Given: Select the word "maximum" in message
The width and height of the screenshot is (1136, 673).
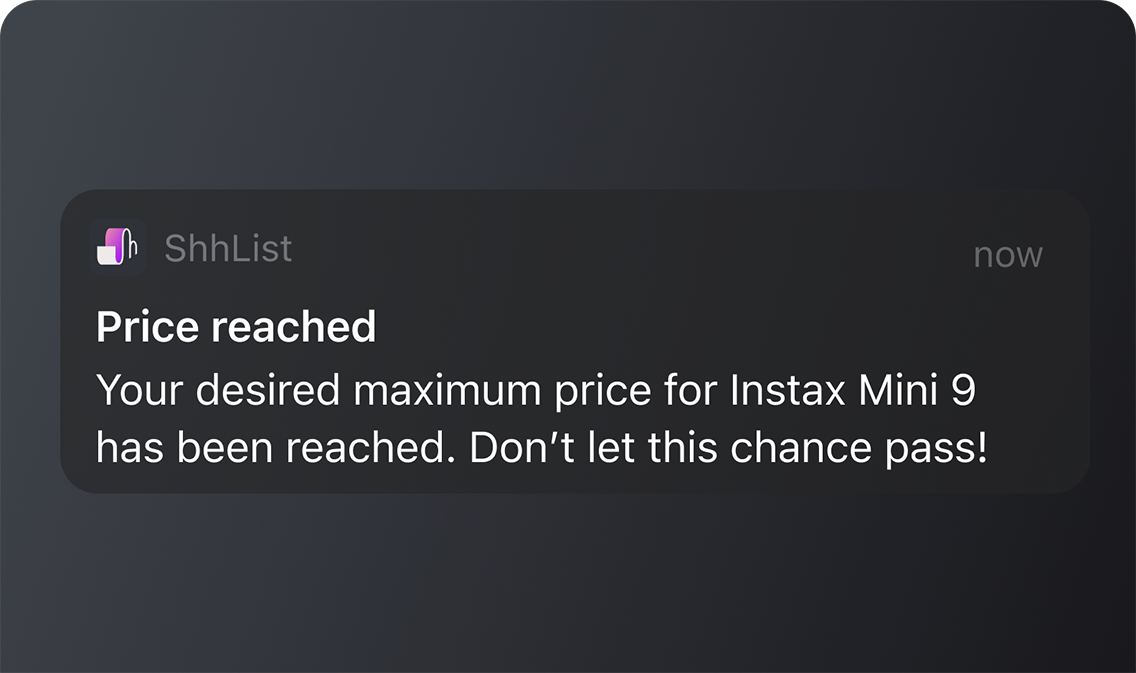Looking at the screenshot, I should [447, 390].
